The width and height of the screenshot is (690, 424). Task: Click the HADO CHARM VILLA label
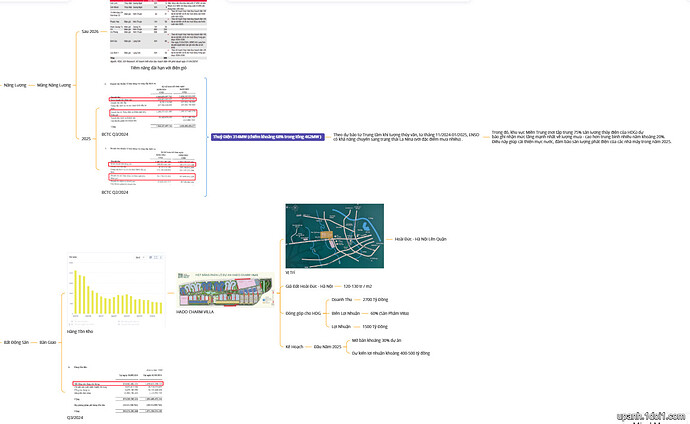[195, 312]
